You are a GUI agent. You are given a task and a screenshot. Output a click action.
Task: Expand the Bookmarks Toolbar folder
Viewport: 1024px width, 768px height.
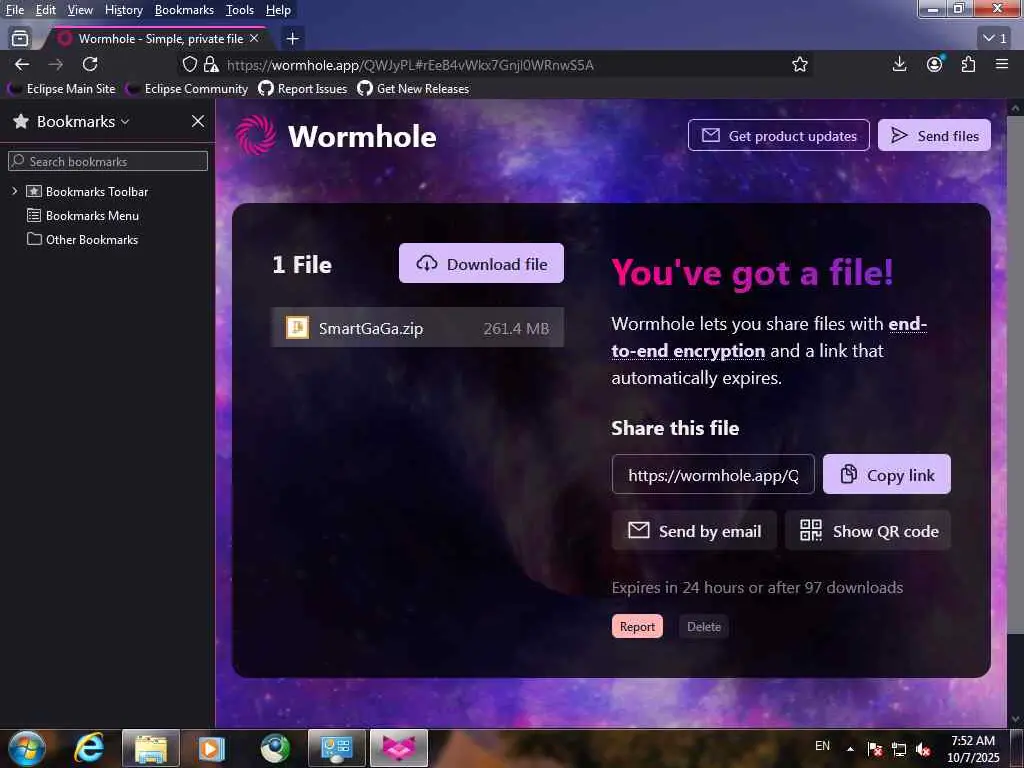pos(14,191)
